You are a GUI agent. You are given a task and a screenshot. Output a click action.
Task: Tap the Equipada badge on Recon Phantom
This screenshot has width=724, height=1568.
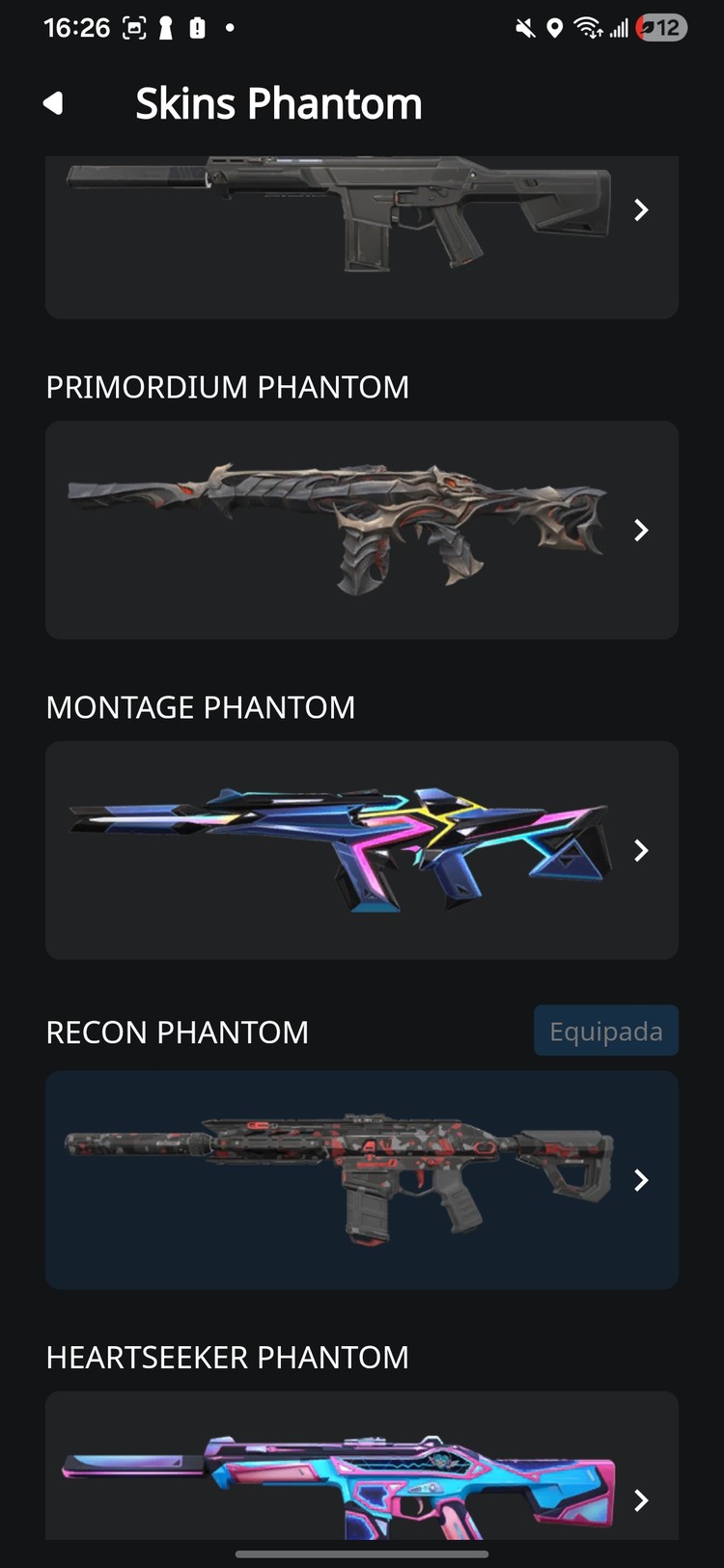pos(606,1031)
